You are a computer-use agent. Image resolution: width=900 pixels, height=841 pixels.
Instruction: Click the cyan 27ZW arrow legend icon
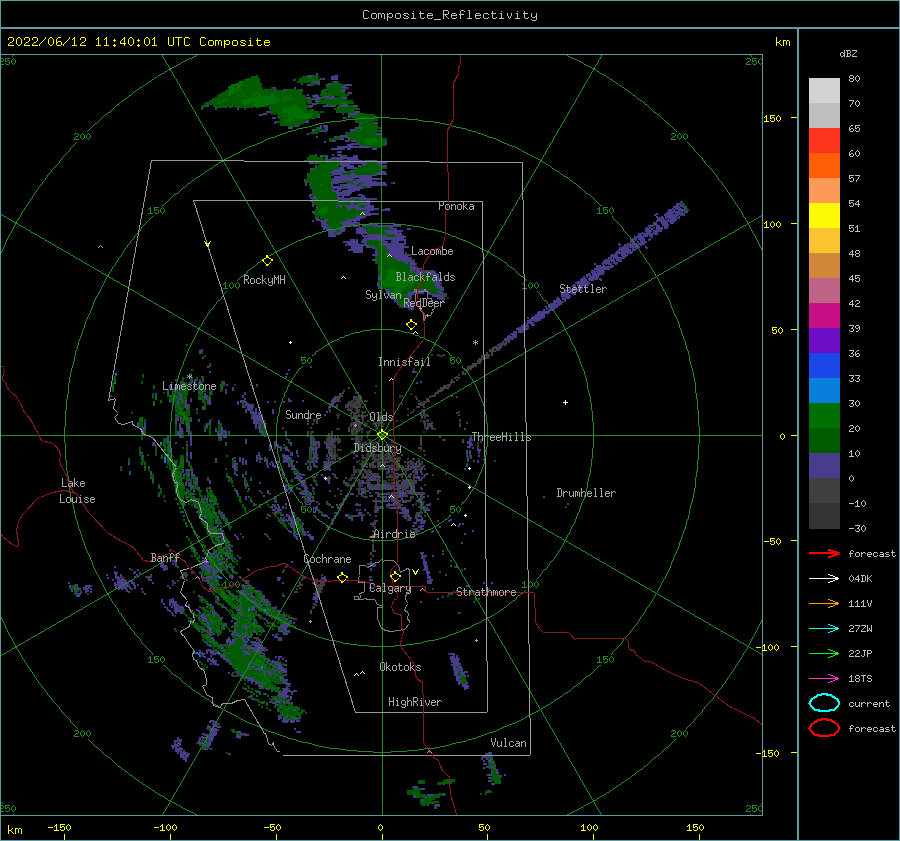pyautogui.click(x=824, y=629)
